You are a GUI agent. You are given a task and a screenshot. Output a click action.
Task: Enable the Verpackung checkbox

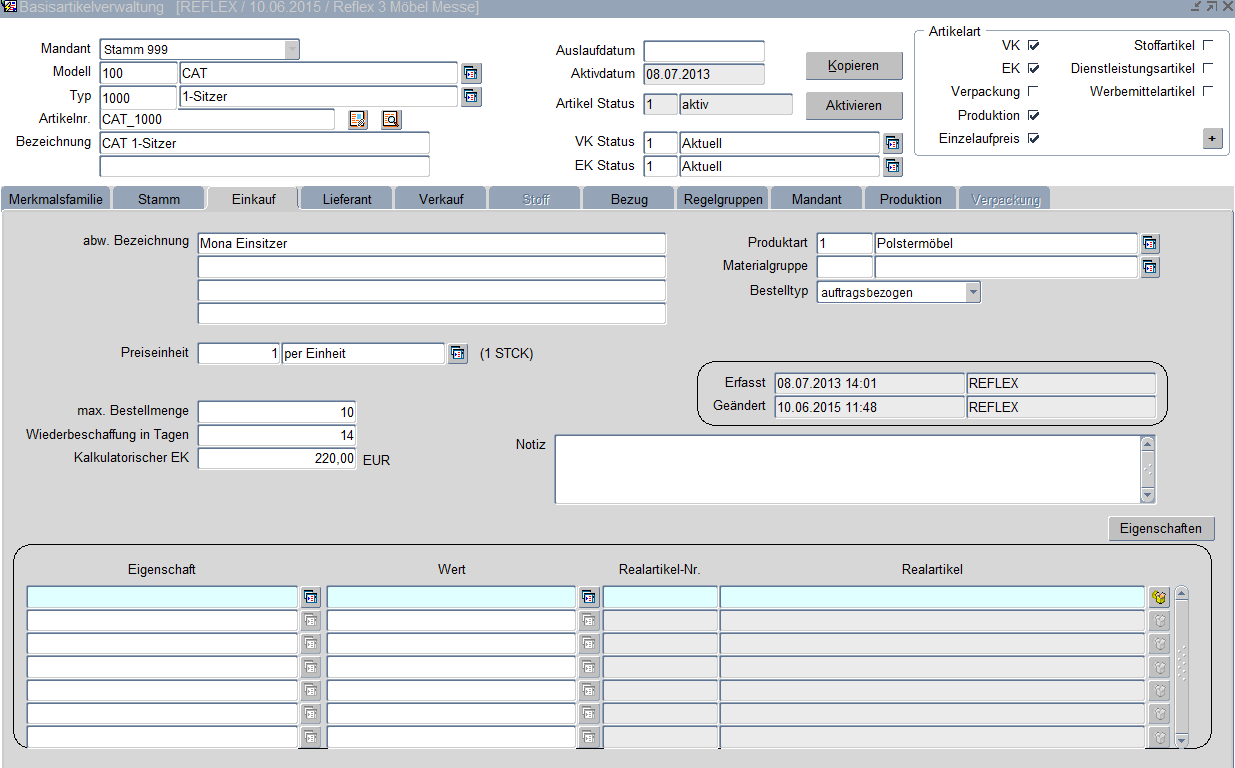coord(1034,92)
